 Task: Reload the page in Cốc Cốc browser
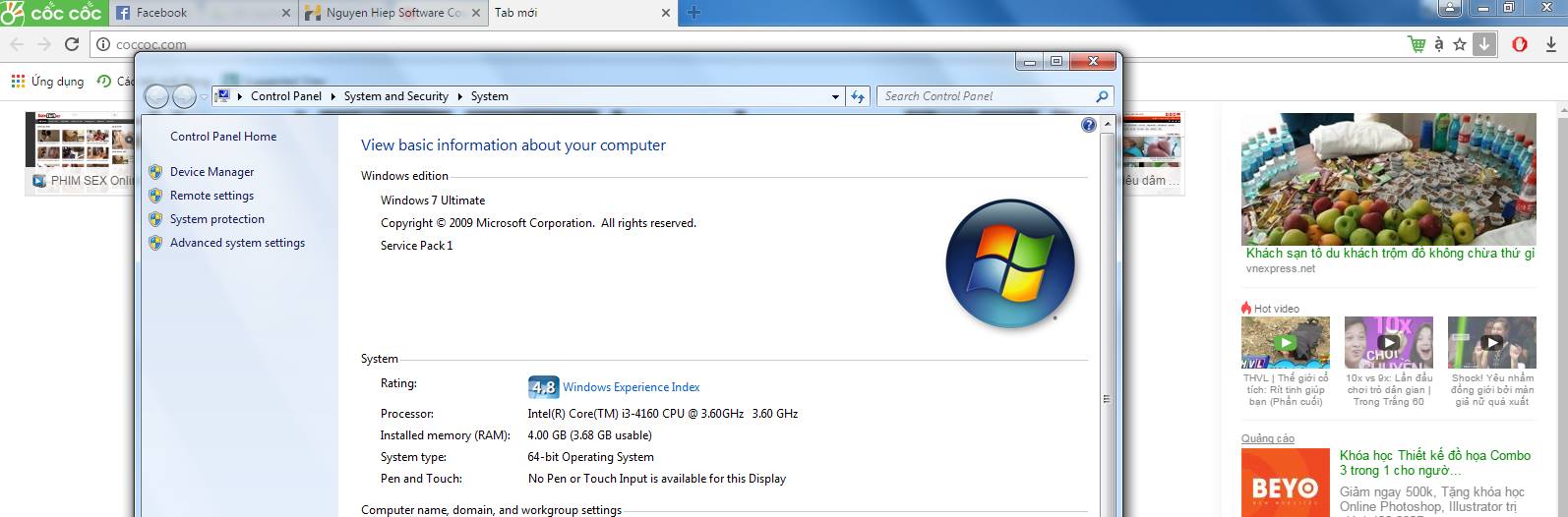click(72, 44)
